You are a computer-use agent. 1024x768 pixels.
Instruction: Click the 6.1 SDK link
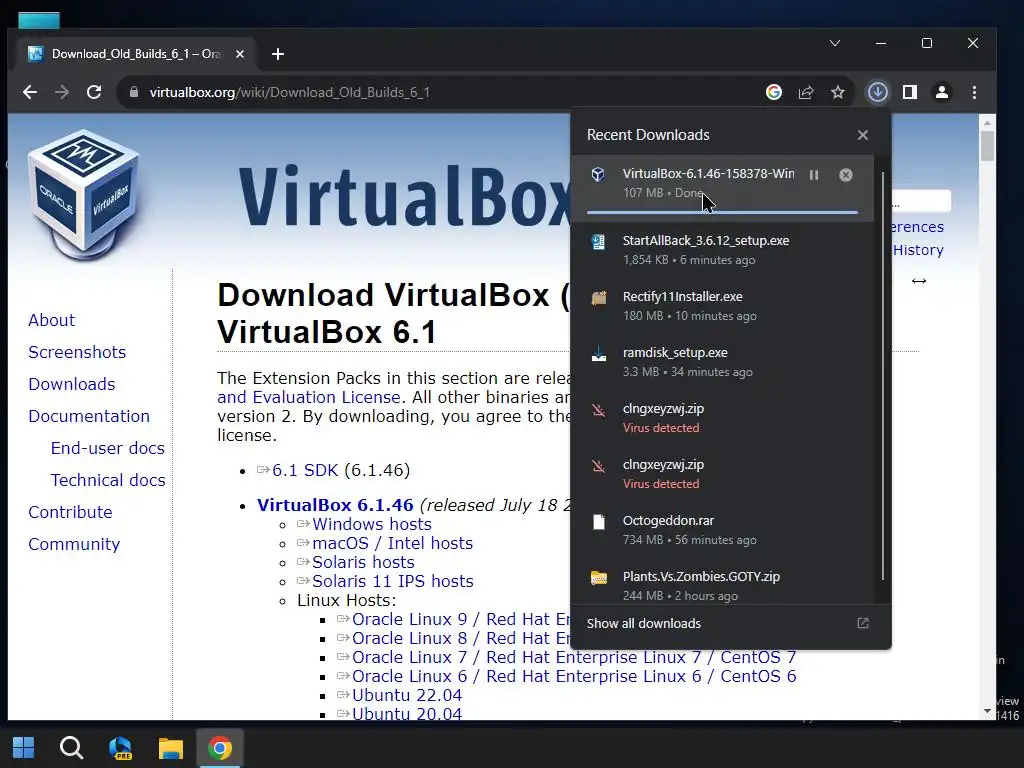[305, 470]
